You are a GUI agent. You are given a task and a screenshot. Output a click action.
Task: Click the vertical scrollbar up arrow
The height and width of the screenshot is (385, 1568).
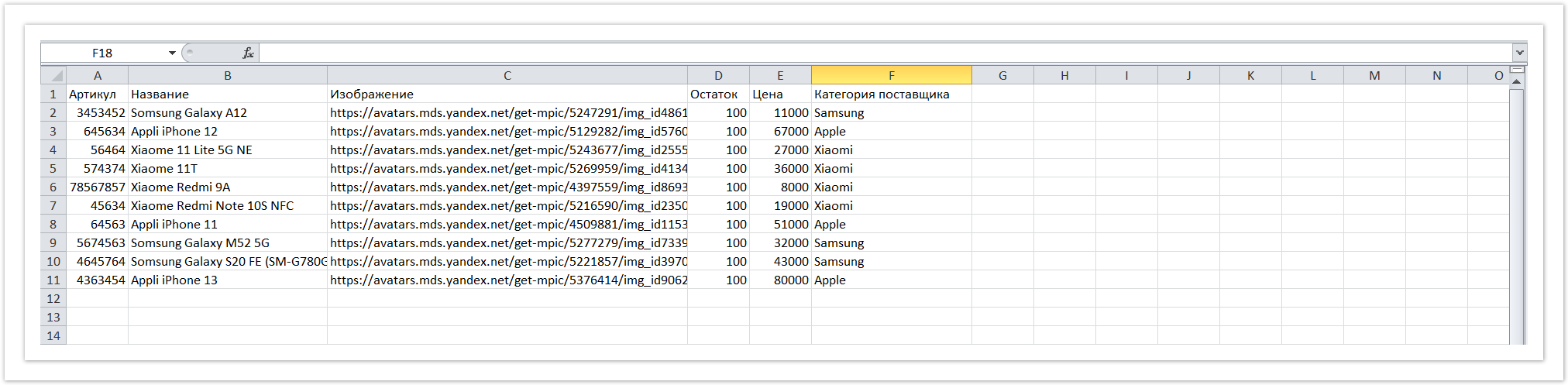click(1517, 81)
